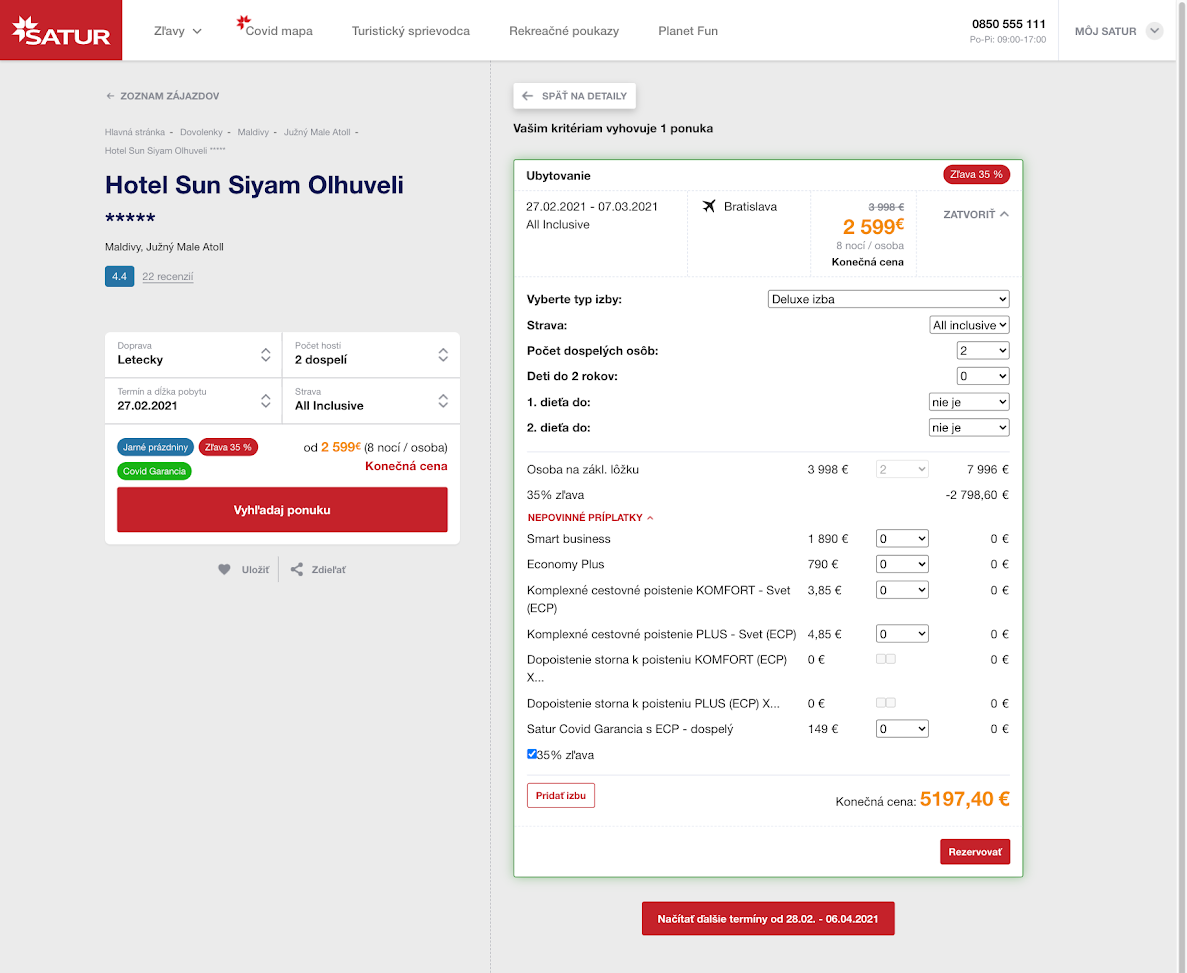
Task: Click the heart Uložiť icon
Action: [x=225, y=570]
